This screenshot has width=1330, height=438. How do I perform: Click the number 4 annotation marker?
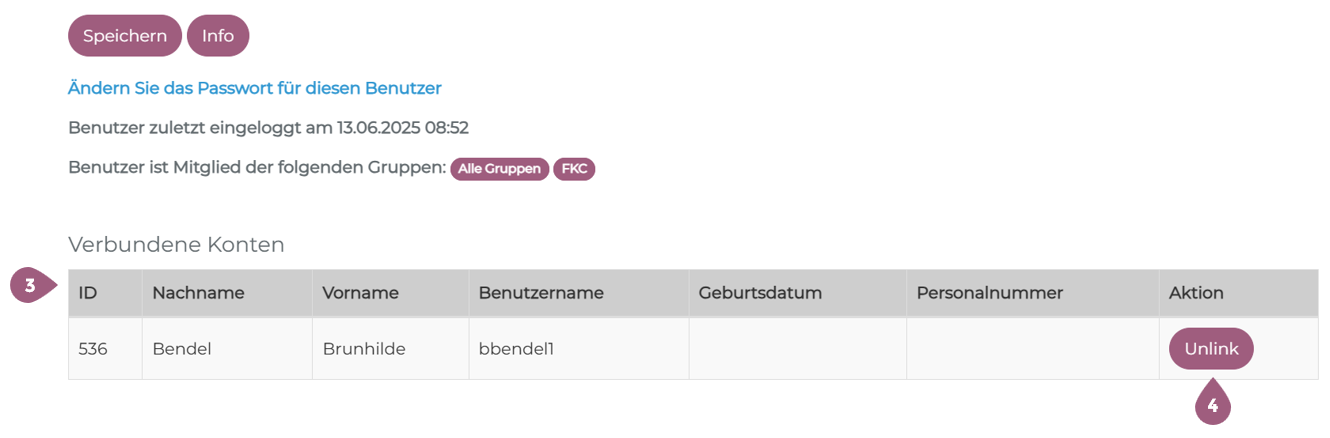(1212, 405)
